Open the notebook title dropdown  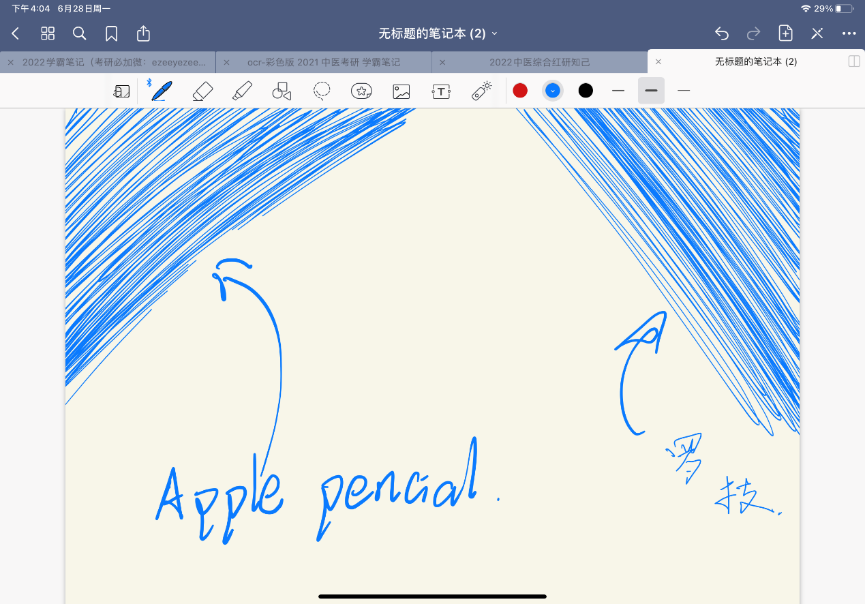pos(493,33)
